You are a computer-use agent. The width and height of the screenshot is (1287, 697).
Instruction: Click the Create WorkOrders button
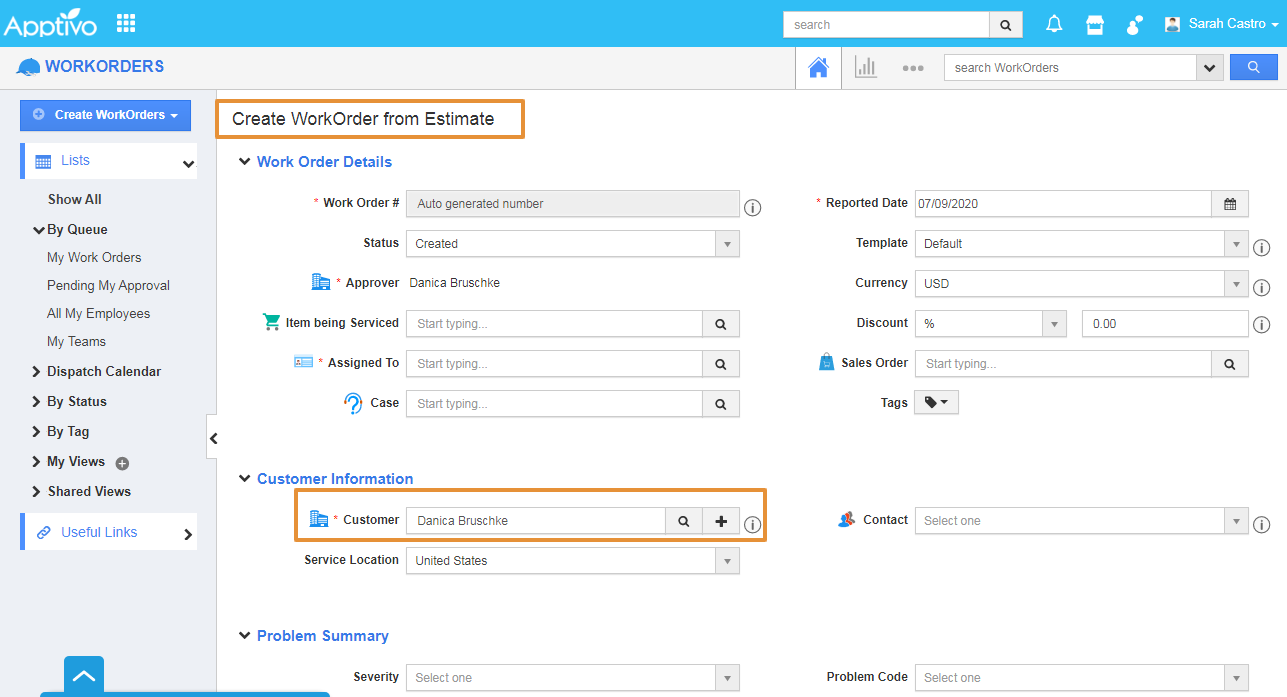105,115
